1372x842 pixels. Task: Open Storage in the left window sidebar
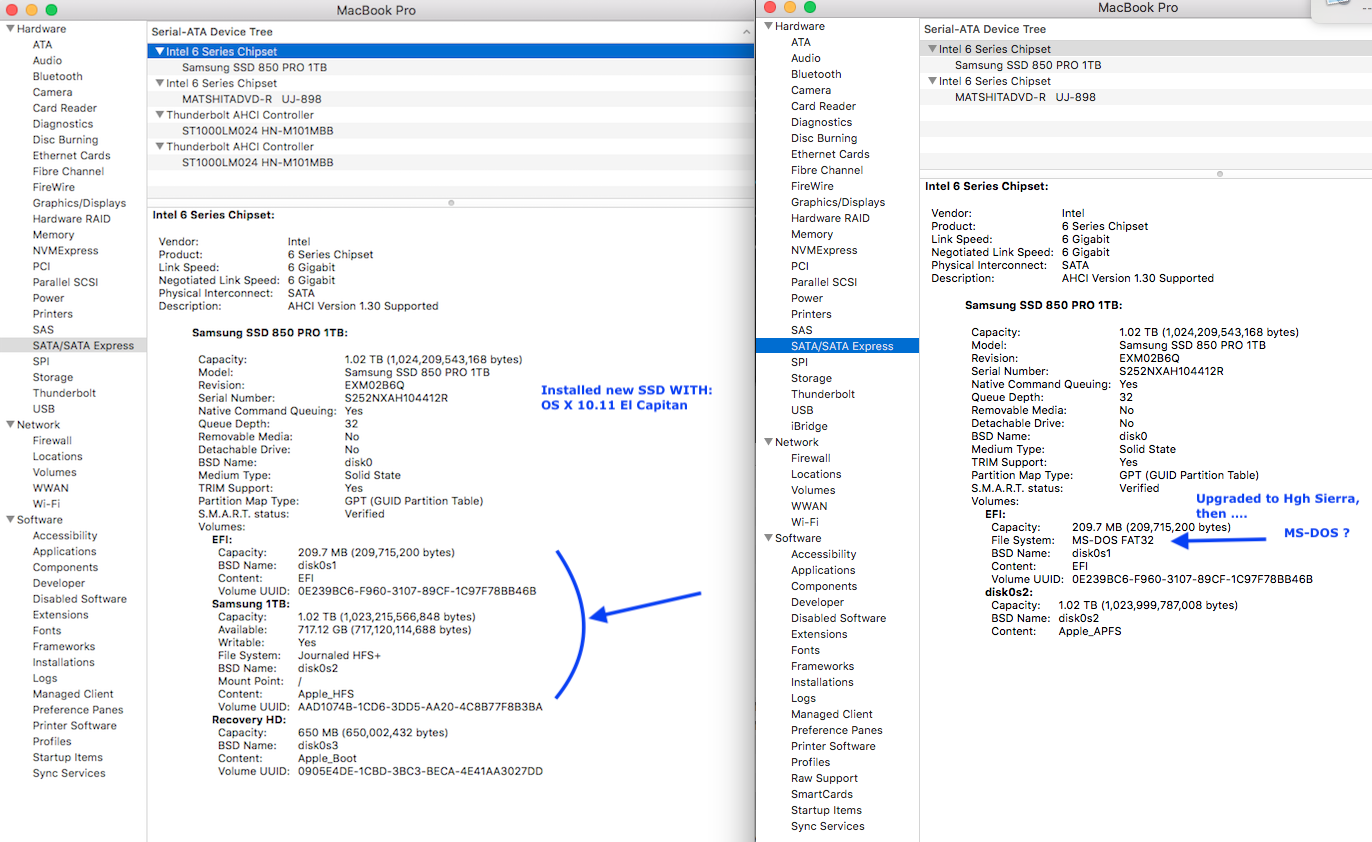pyautogui.click(x=52, y=377)
